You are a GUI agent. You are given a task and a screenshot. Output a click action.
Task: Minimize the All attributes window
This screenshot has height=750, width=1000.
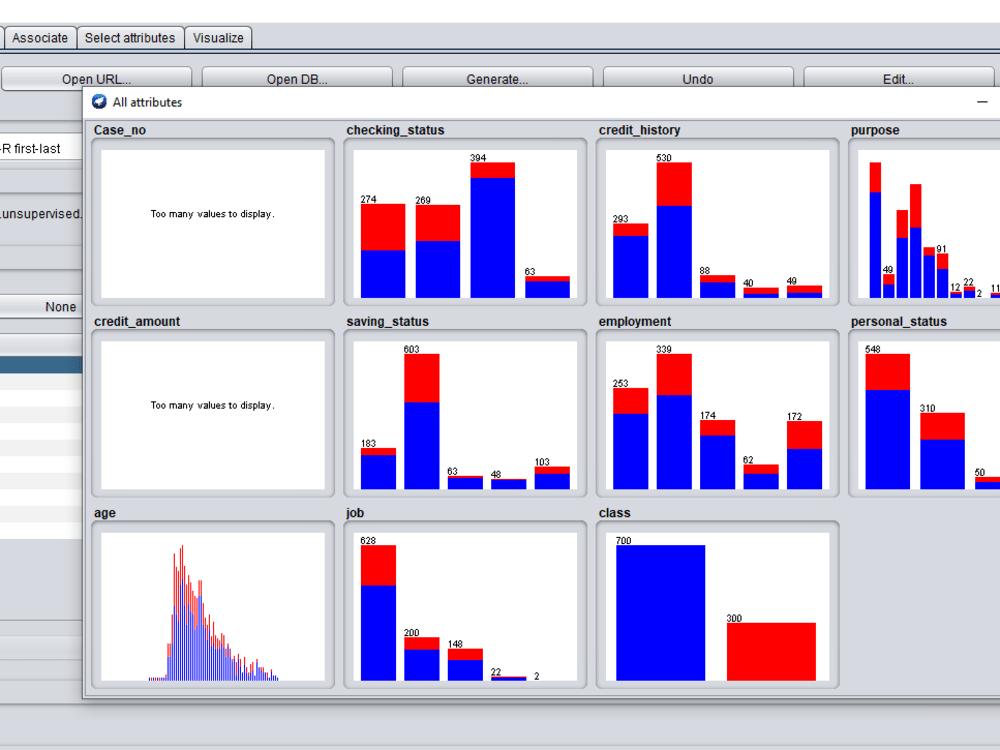pyautogui.click(x=982, y=102)
